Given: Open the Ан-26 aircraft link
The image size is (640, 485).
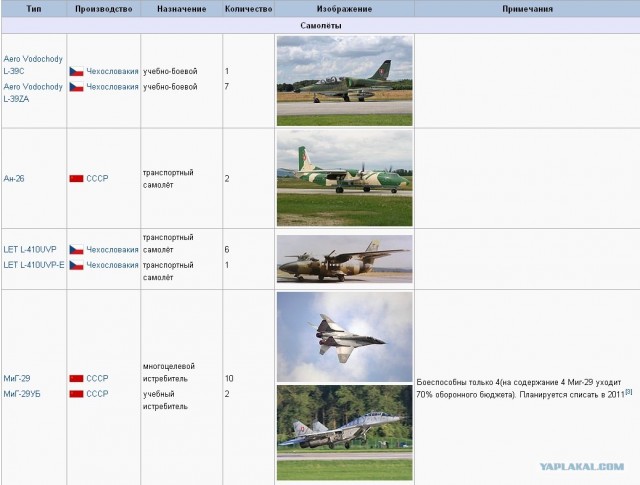Looking at the screenshot, I should (x=14, y=178).
